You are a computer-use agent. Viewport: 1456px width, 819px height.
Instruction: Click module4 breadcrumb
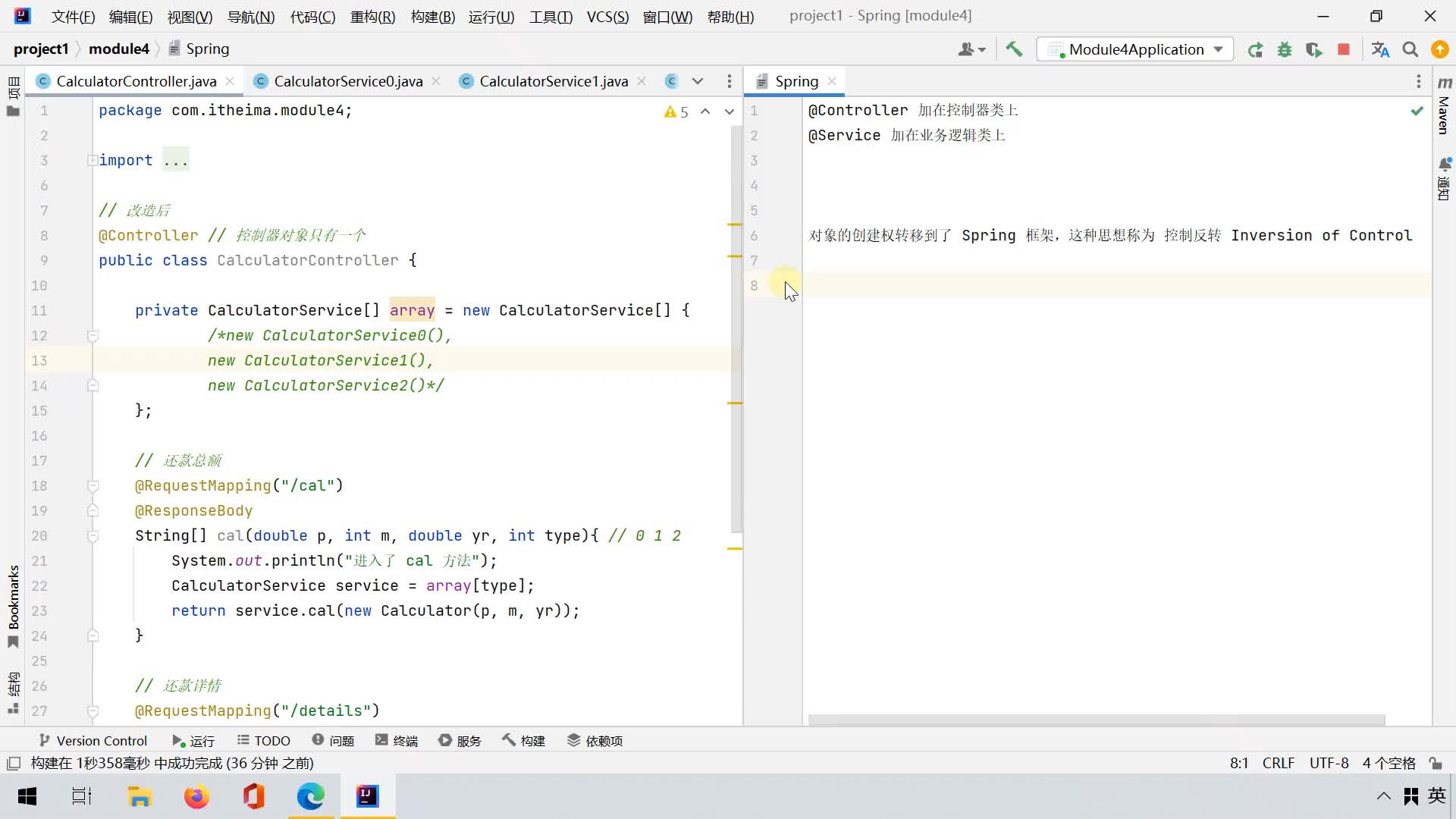pyautogui.click(x=119, y=49)
